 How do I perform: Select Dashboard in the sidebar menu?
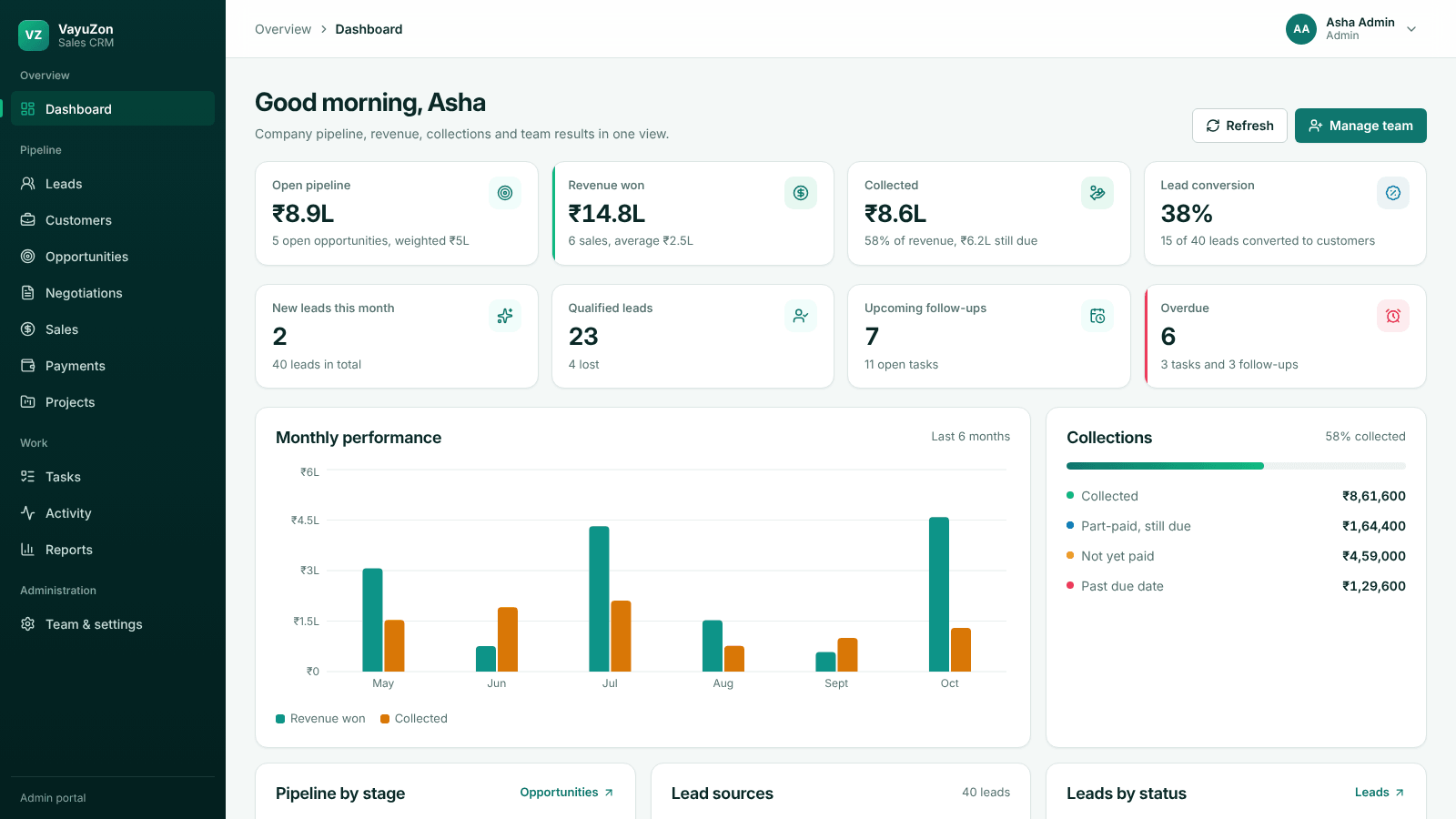point(113,108)
